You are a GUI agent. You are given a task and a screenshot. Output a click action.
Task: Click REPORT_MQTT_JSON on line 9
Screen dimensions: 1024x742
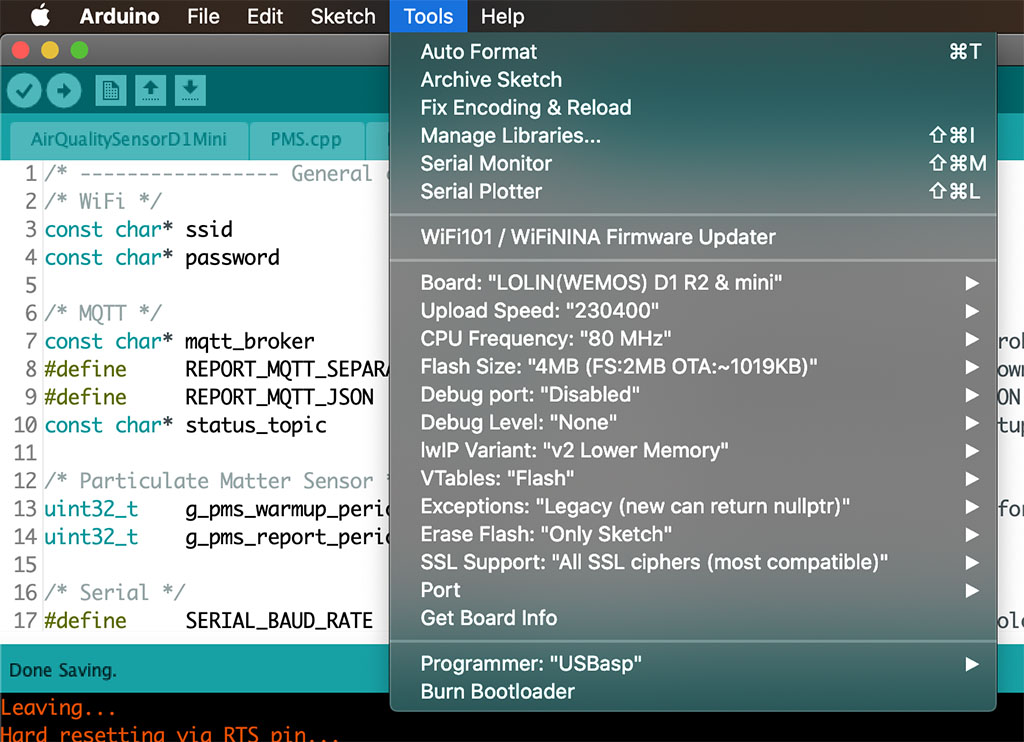tap(280, 398)
